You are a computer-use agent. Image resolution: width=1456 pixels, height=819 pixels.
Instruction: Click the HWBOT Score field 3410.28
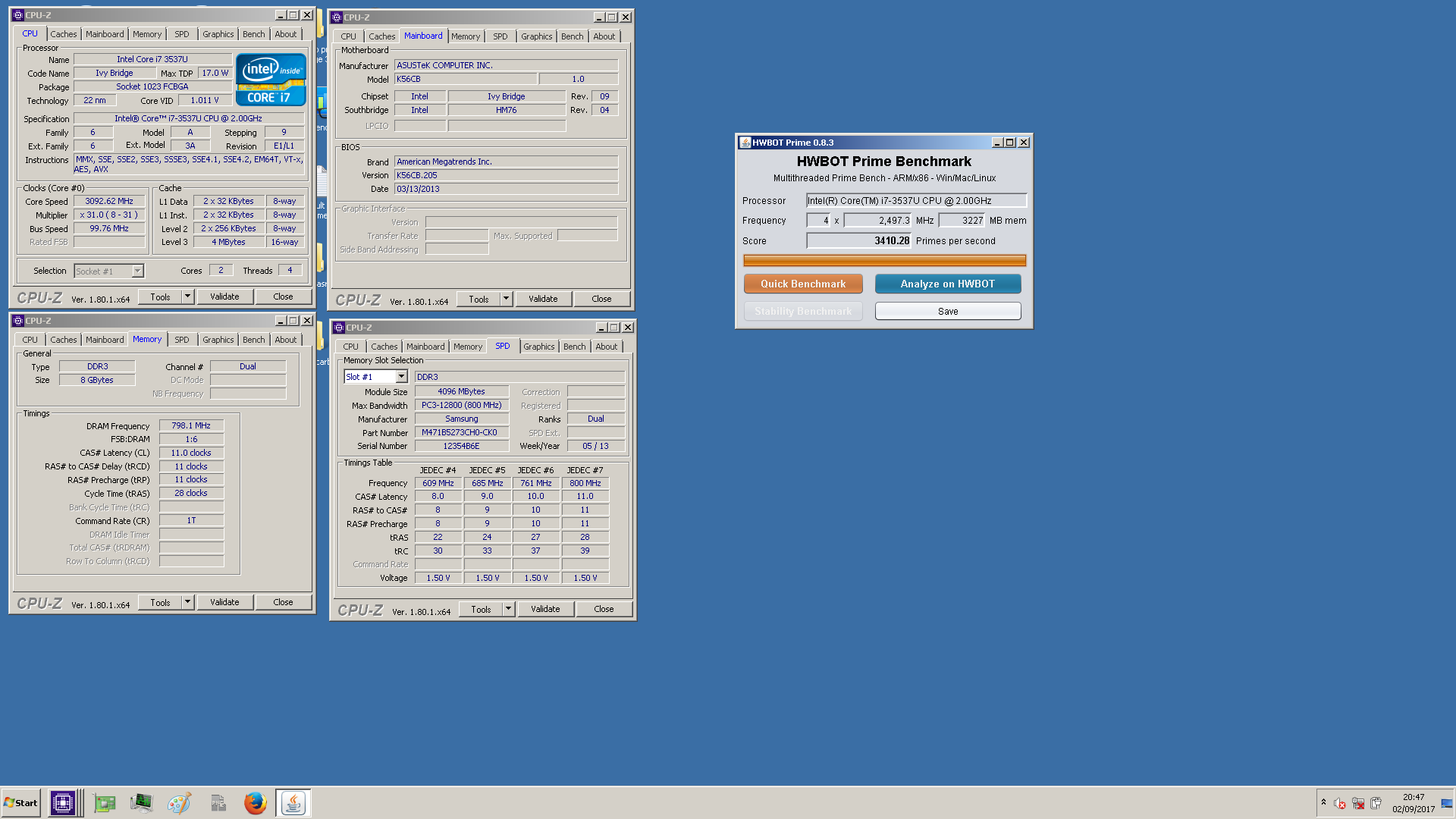coord(858,240)
